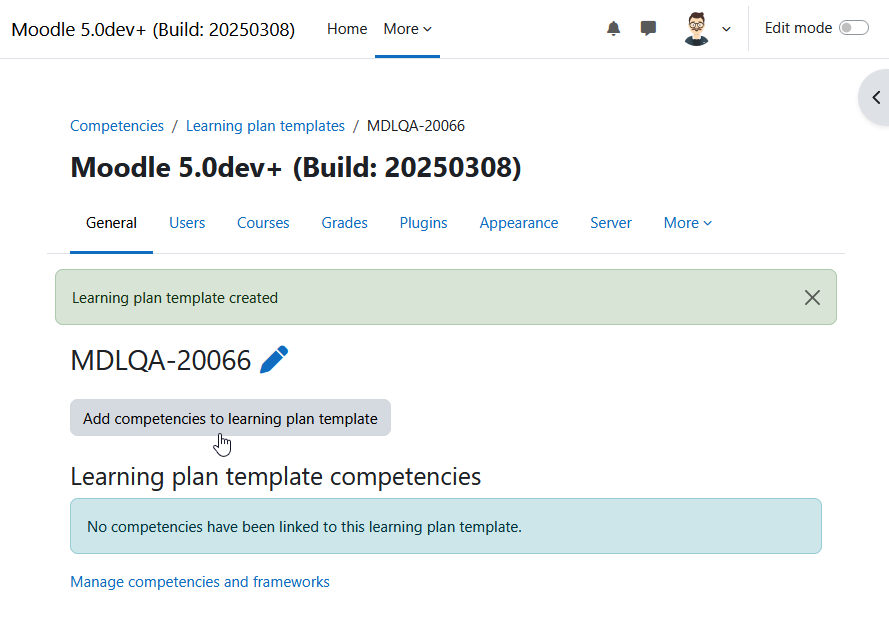Viewport: 889px width, 621px height.
Task: Expand the admin tabs More dropdown
Action: [688, 223]
